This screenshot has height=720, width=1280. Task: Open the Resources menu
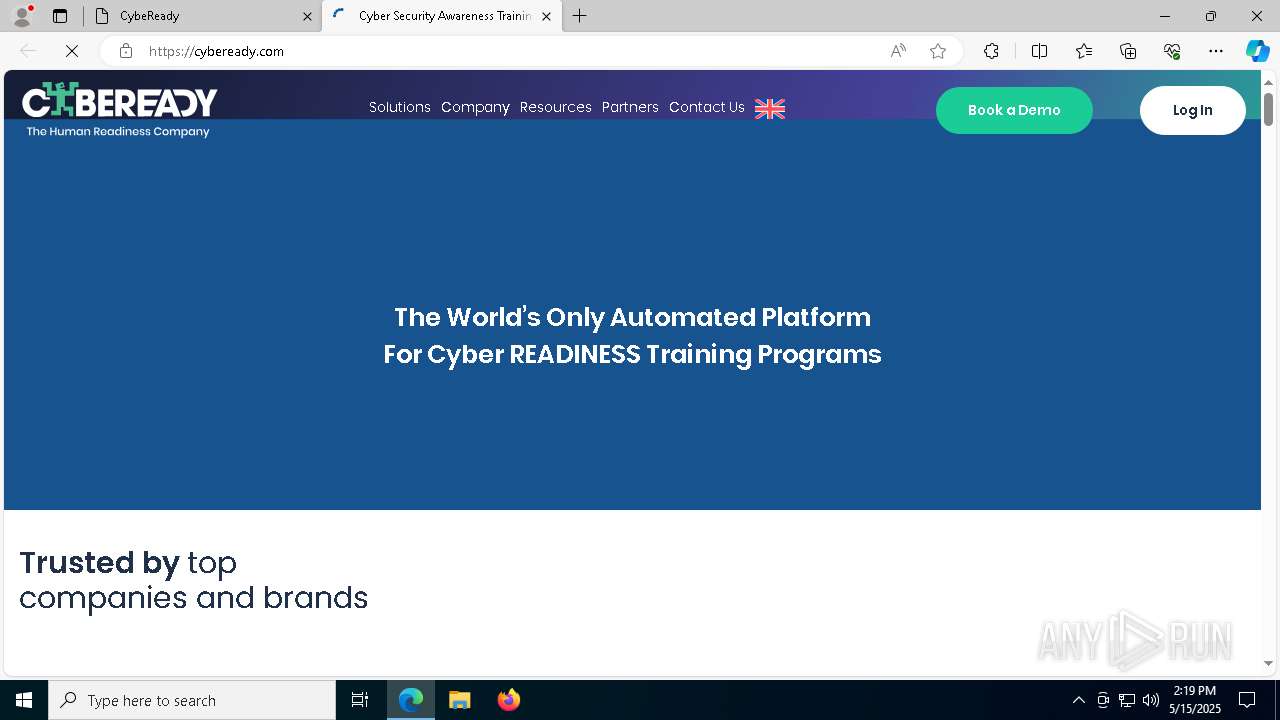556,107
